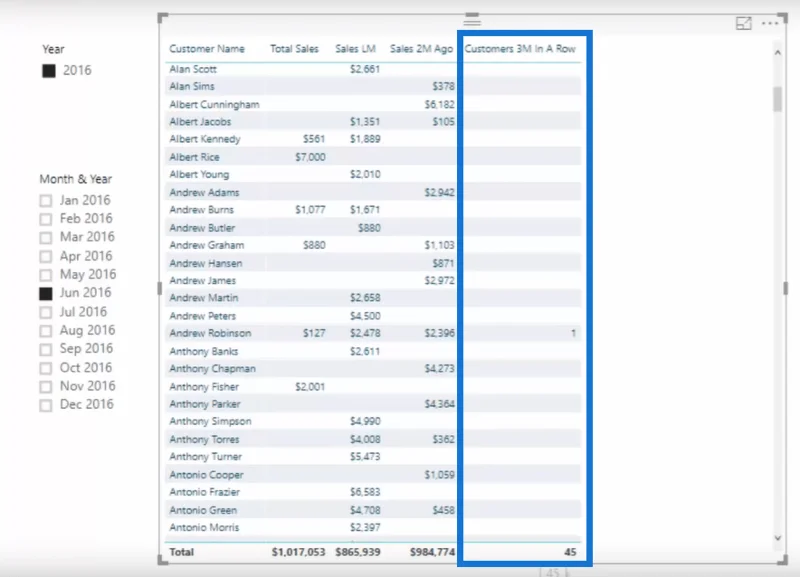Click the vertical scrollbar thumb
This screenshot has width=800, height=577.
(778, 99)
